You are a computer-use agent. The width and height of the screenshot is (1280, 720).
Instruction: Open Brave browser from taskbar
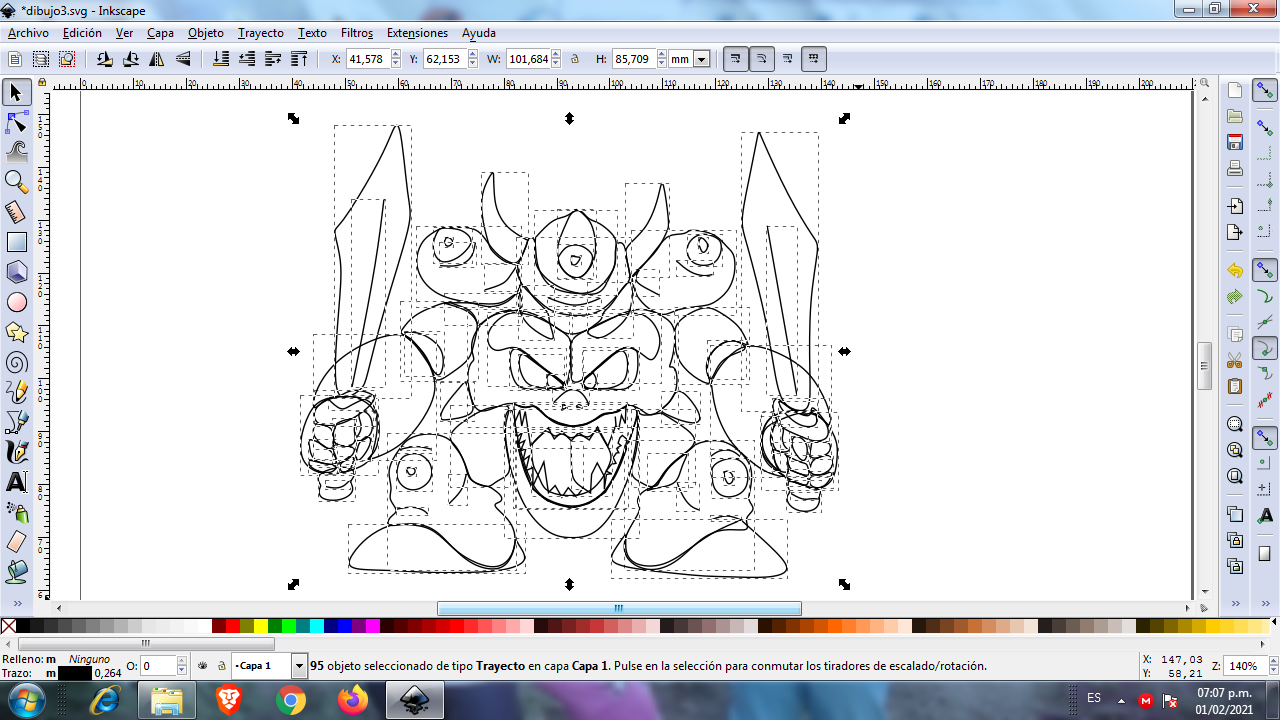click(x=229, y=701)
